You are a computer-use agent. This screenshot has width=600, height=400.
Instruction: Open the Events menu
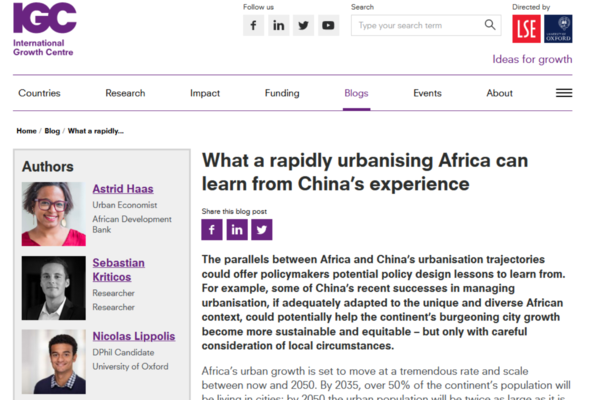427,93
